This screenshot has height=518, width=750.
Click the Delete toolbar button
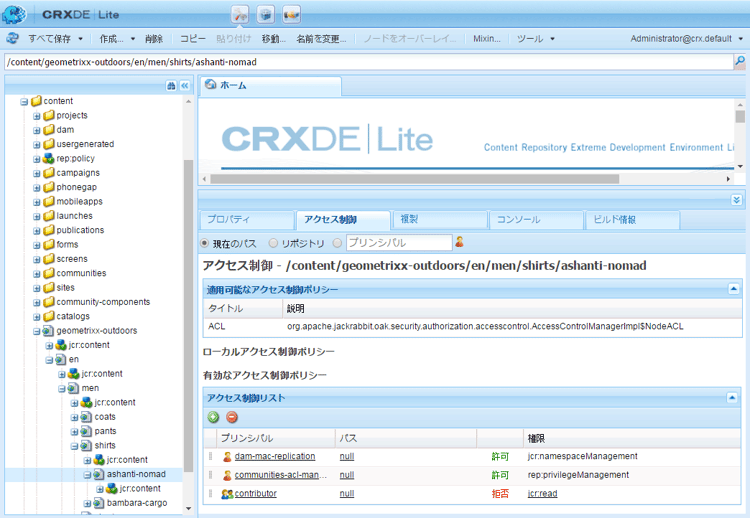point(154,39)
